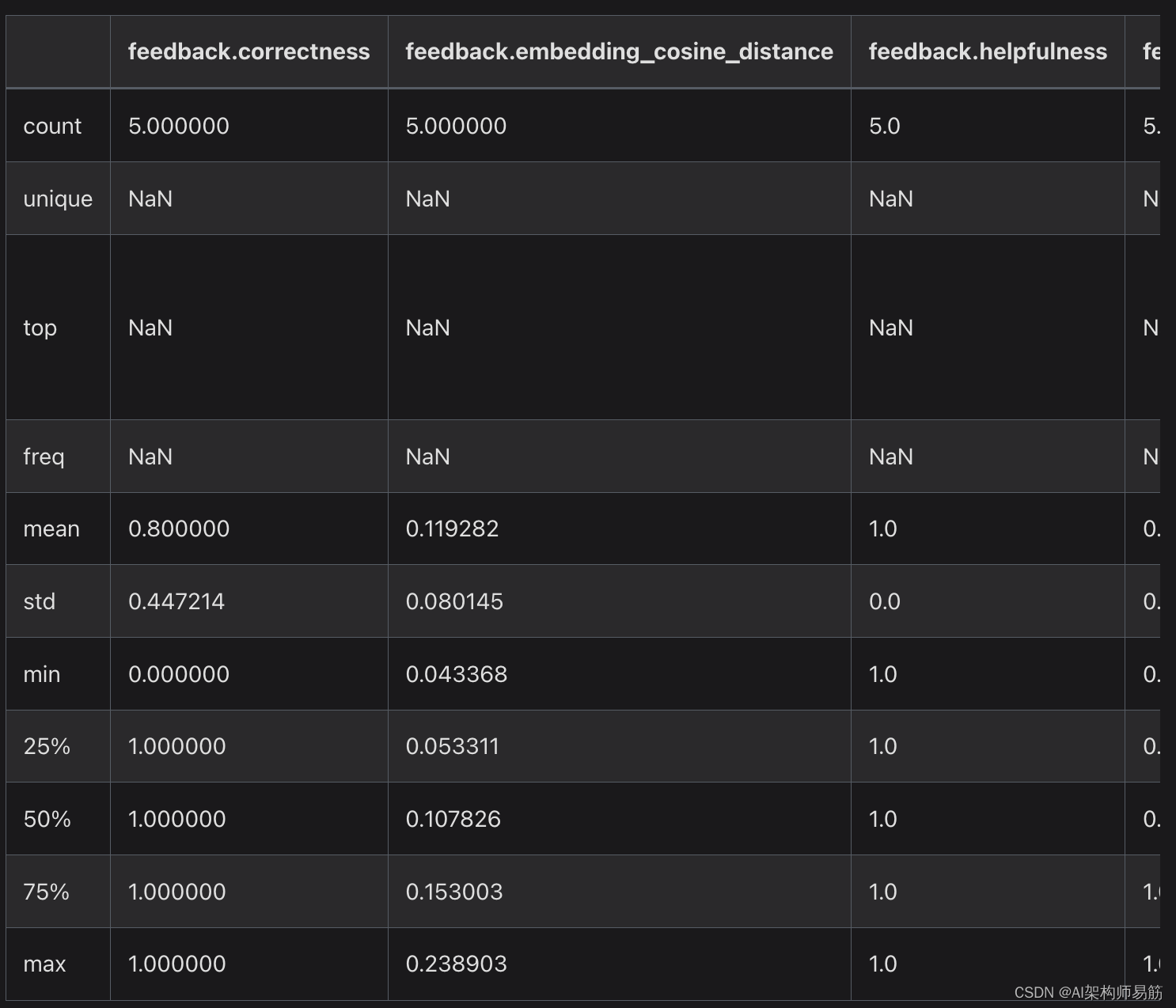This screenshot has height=1008, width=1176.
Task: Click the top row label
Action: 40,328
